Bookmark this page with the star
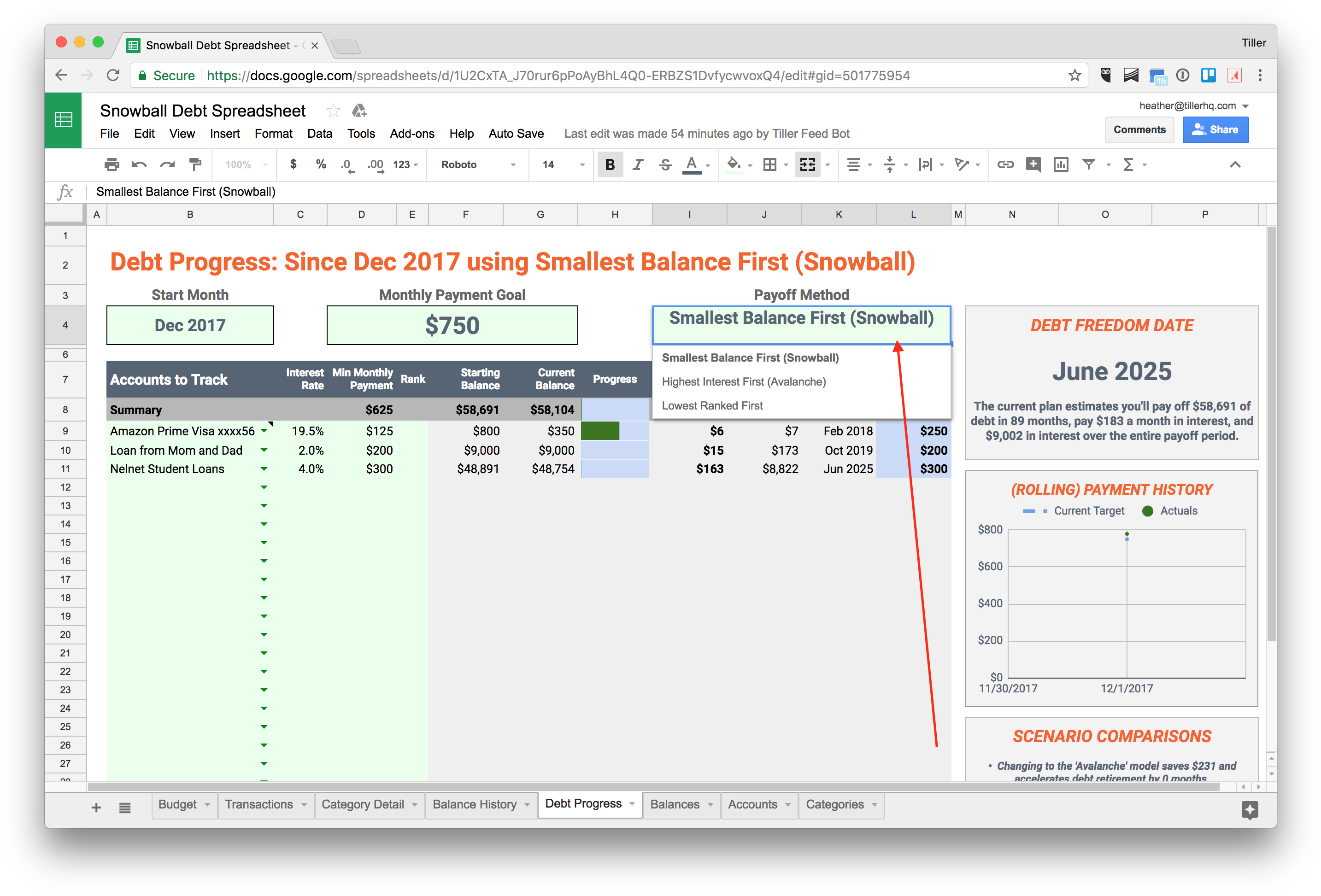 tap(1074, 76)
